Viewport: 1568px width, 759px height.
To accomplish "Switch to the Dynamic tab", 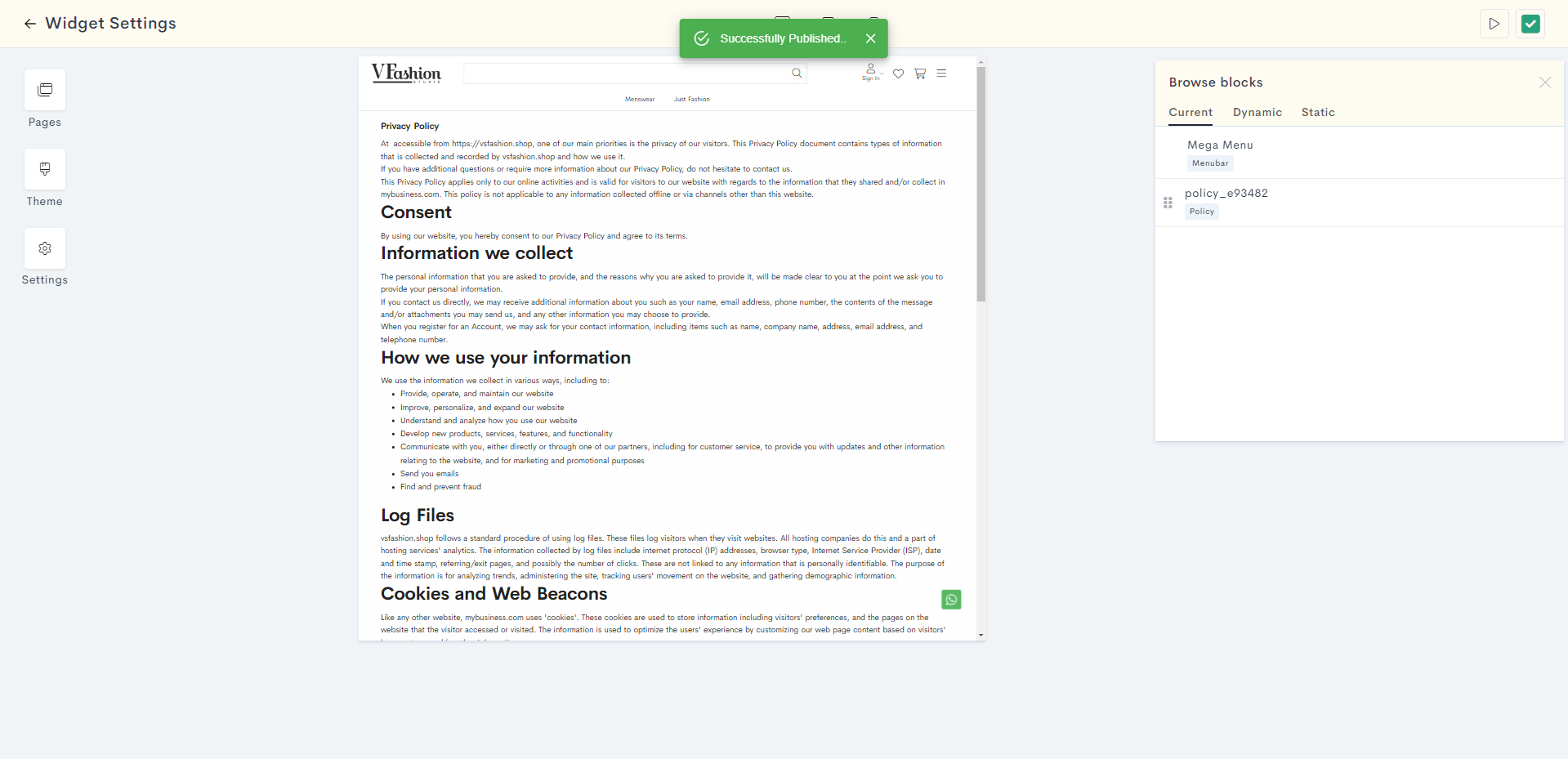I will click(x=1258, y=113).
